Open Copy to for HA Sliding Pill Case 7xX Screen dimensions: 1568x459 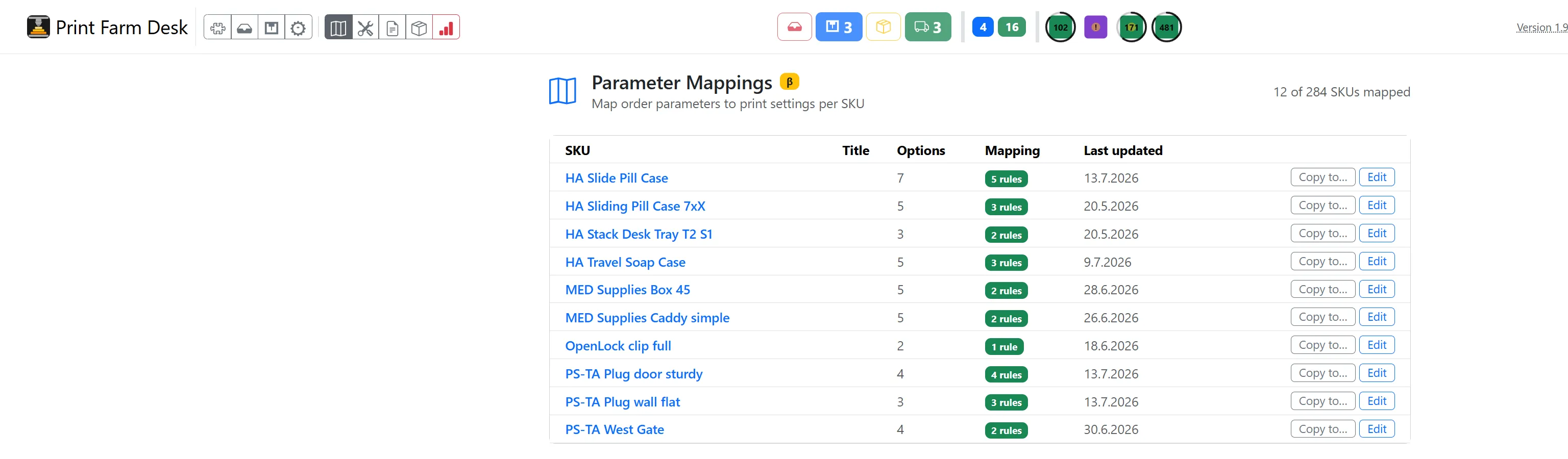[1322, 205]
